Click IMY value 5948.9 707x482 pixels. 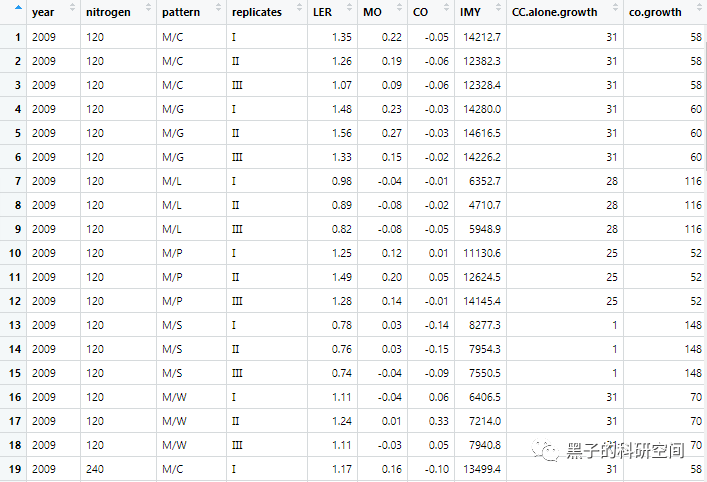(x=485, y=229)
